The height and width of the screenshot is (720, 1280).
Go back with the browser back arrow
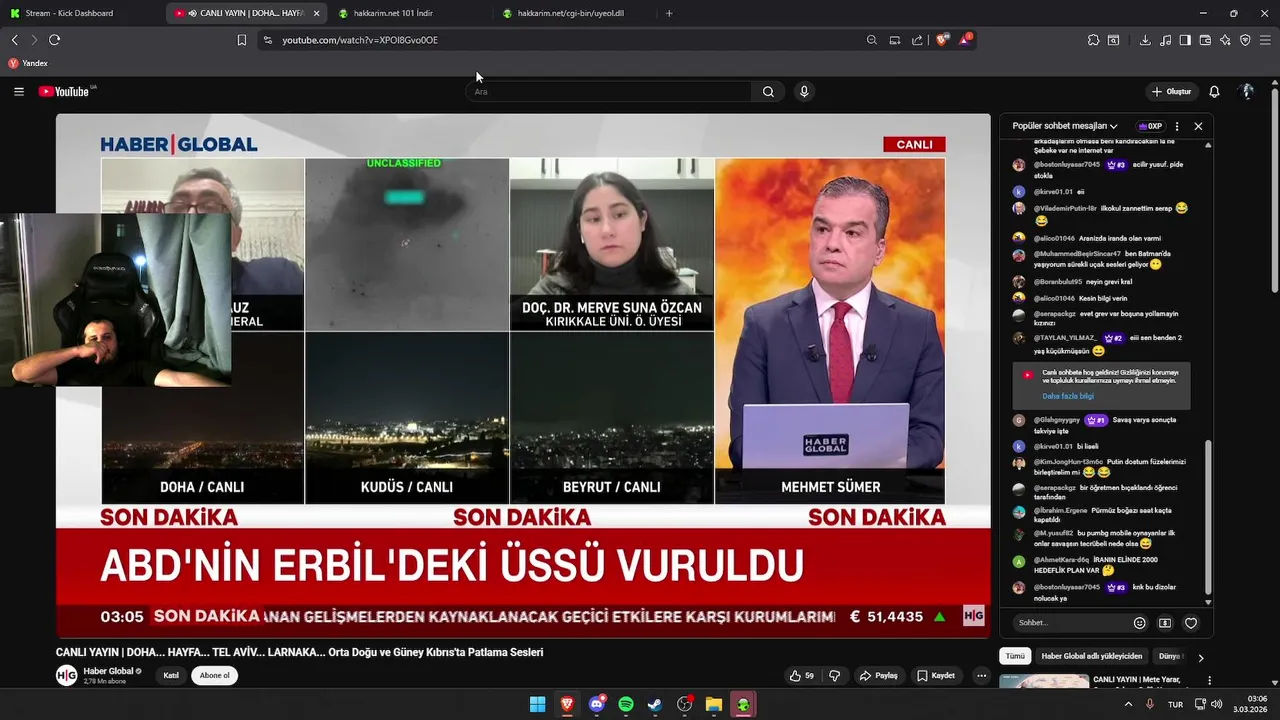(14, 40)
